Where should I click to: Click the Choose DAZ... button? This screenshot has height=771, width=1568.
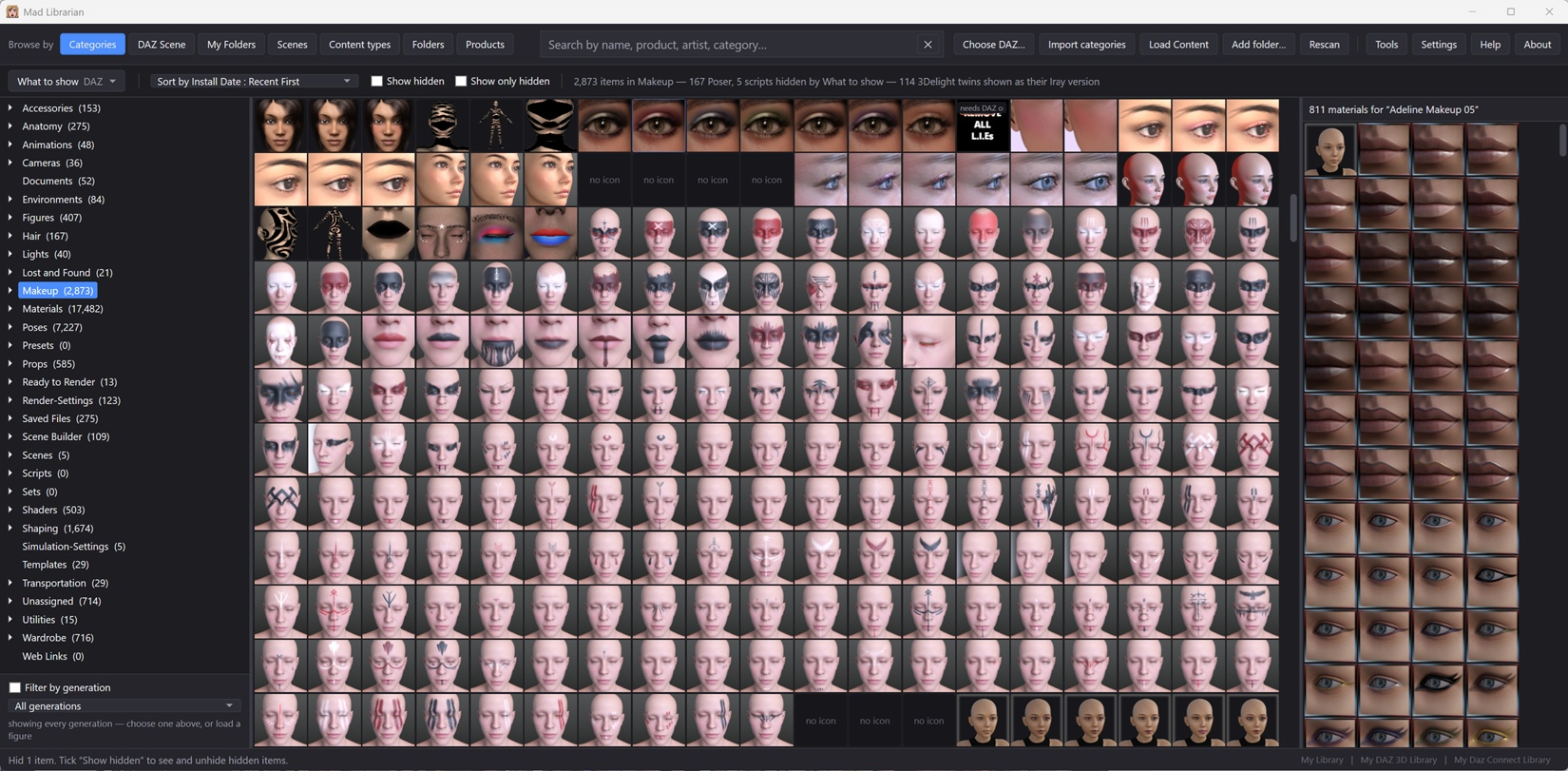point(993,45)
